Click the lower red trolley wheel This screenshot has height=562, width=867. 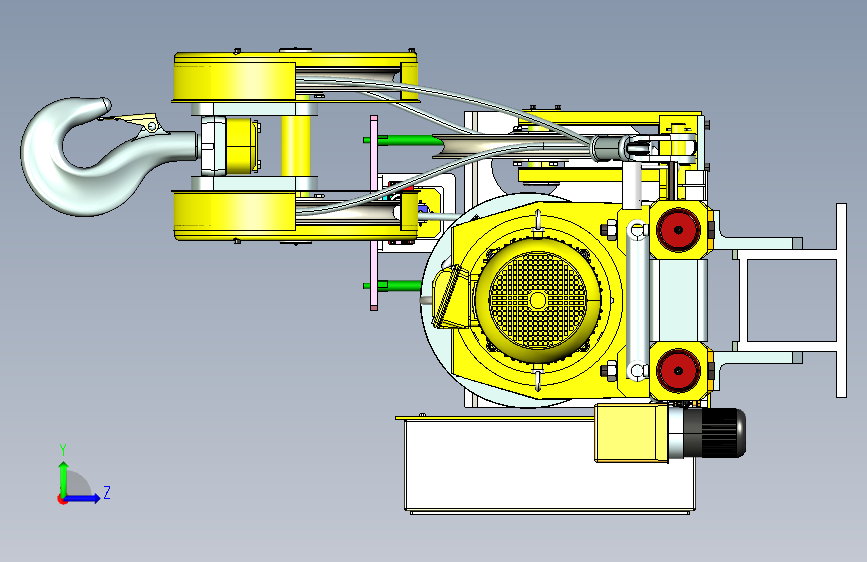click(x=678, y=370)
